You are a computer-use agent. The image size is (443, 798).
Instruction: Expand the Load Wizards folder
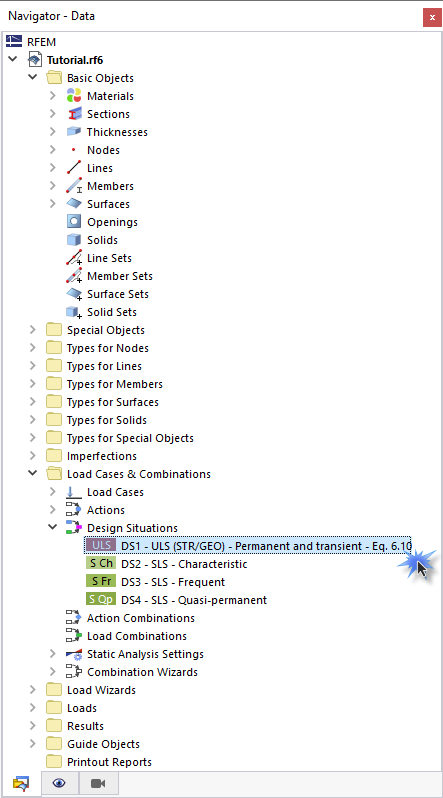[x=33, y=690]
